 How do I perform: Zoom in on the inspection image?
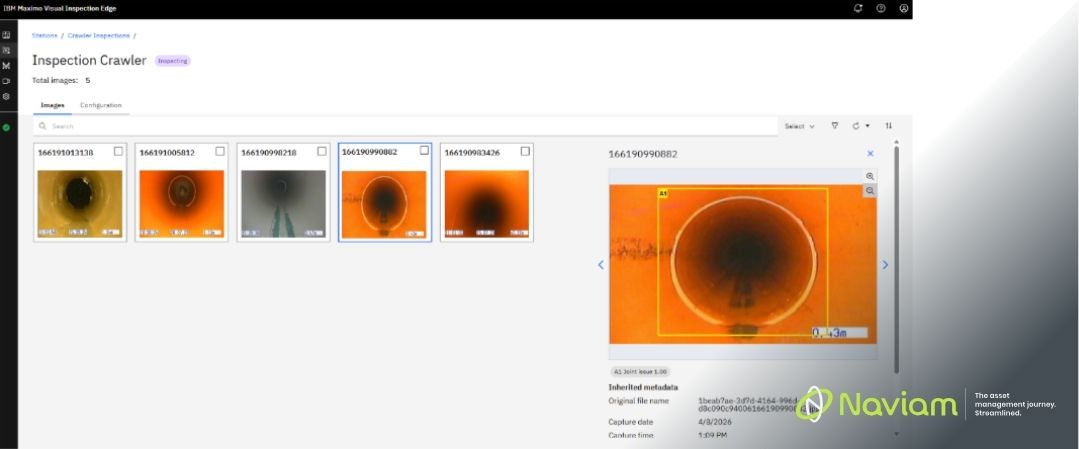(870, 176)
